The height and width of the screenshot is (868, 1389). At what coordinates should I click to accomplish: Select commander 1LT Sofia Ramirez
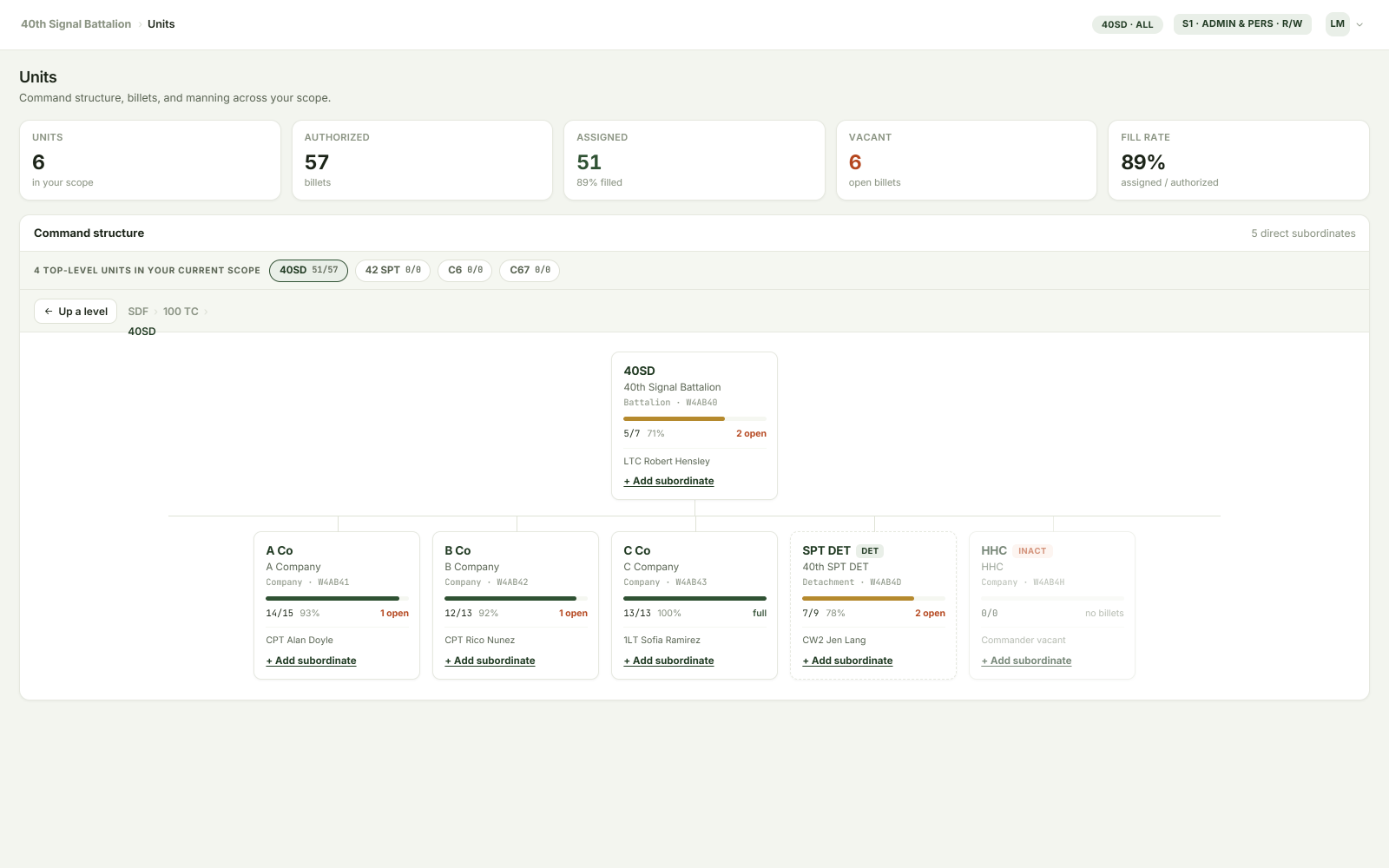662,641
